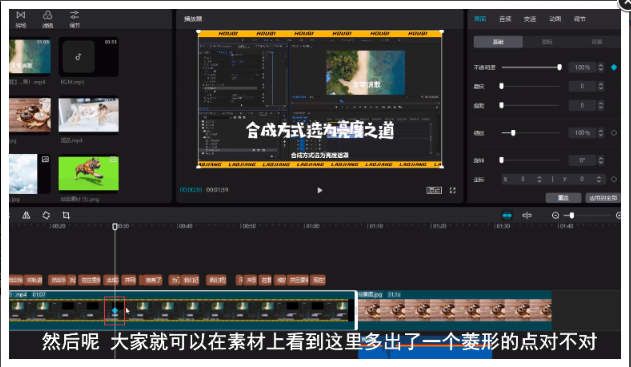Click the blue keyframe diamond on timeline clip
631x367 pixels.
pos(115,310)
